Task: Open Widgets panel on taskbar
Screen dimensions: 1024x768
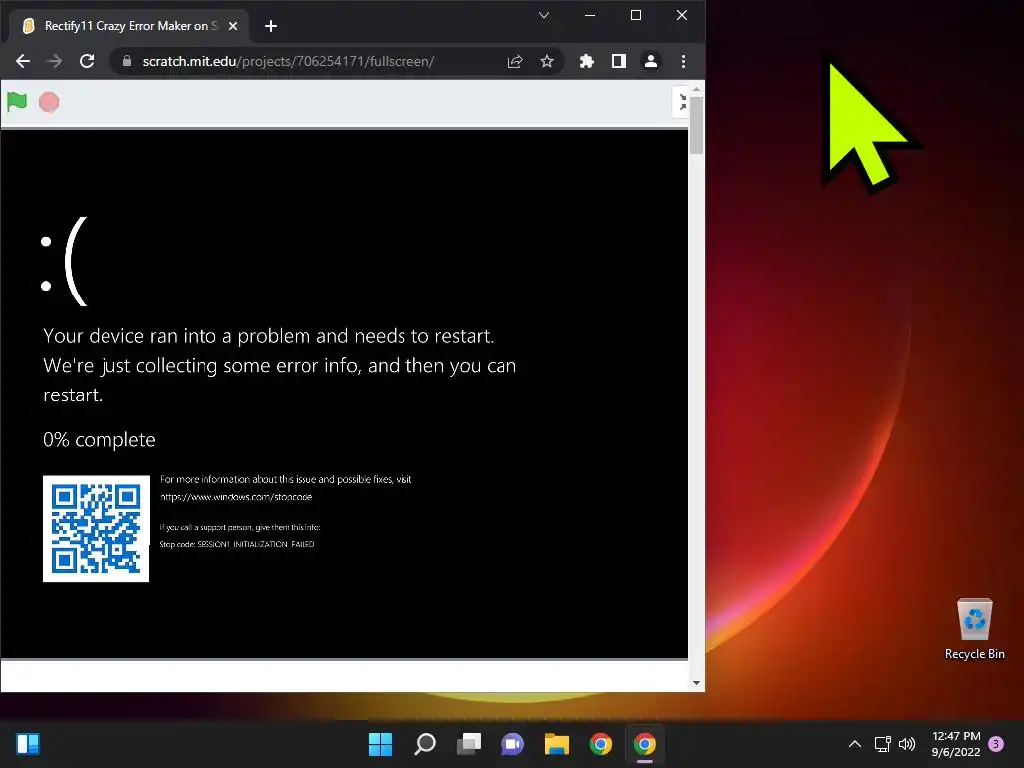Action: [28, 744]
